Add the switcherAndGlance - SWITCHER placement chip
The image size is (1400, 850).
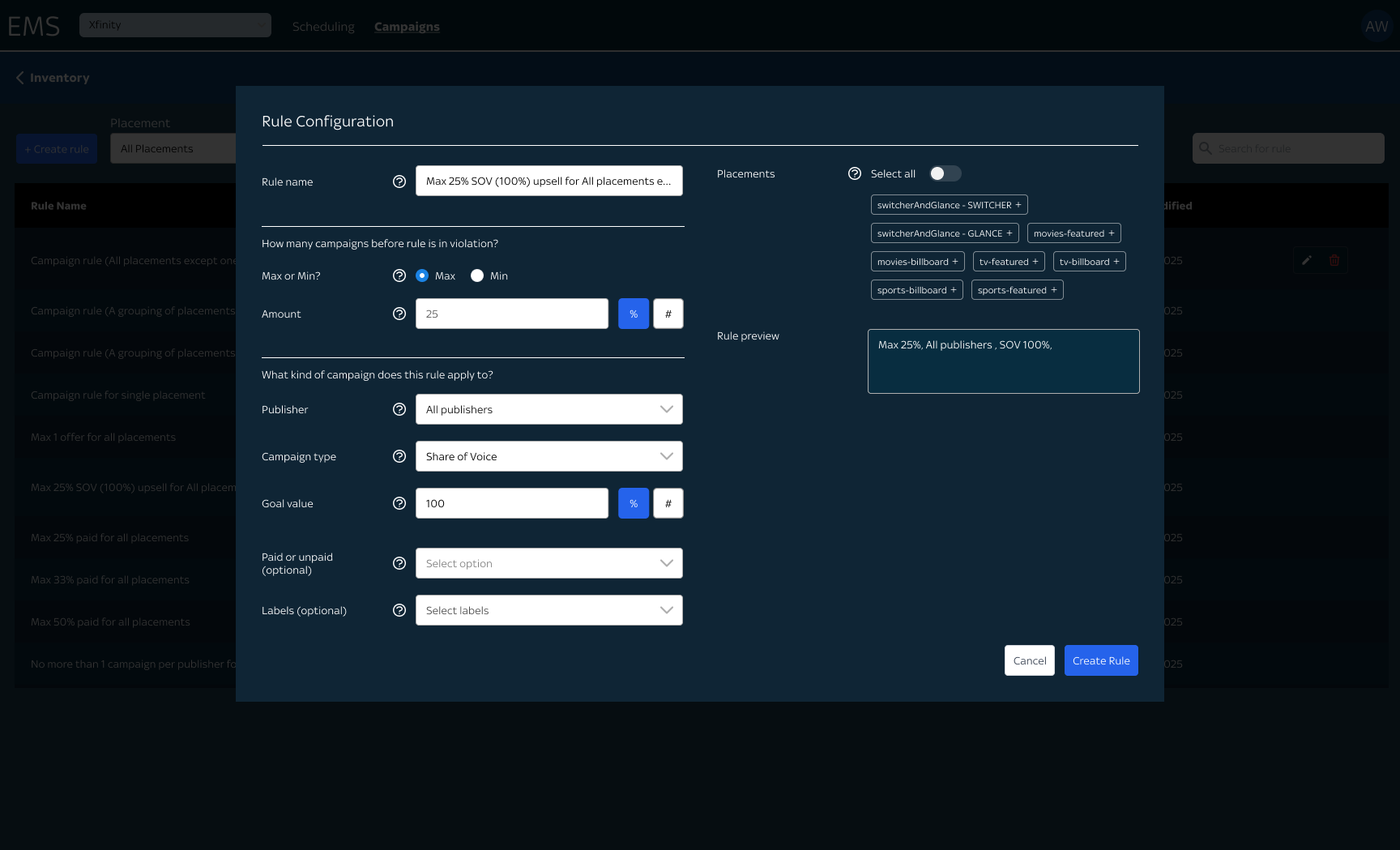click(x=950, y=205)
